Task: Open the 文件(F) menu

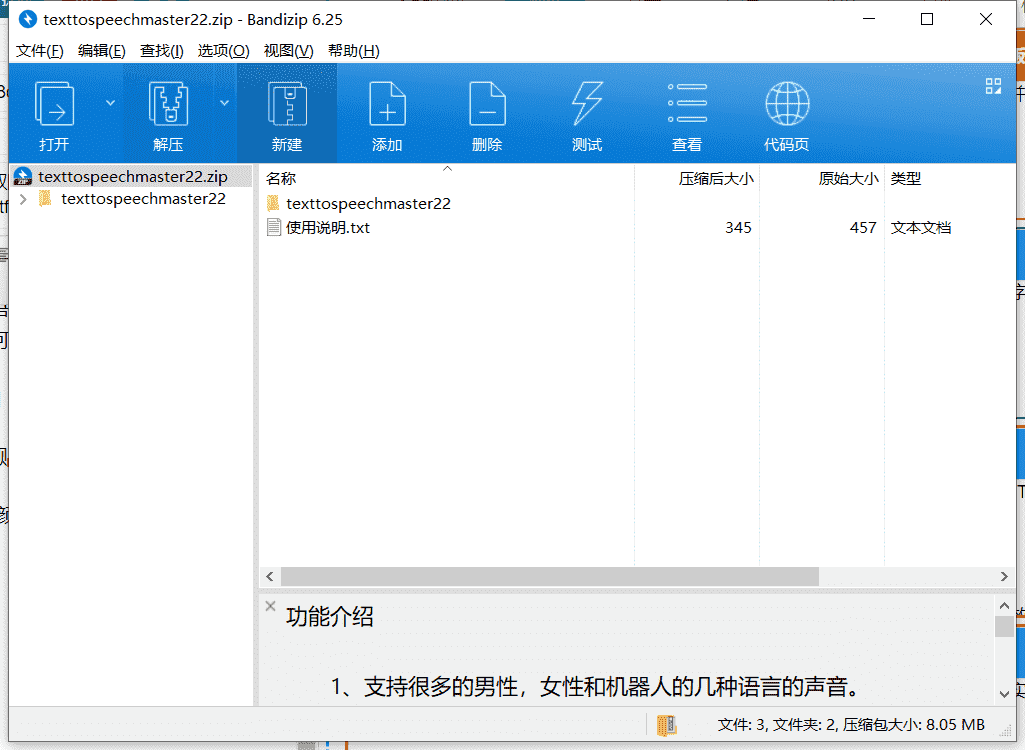Action: pyautogui.click(x=40, y=50)
